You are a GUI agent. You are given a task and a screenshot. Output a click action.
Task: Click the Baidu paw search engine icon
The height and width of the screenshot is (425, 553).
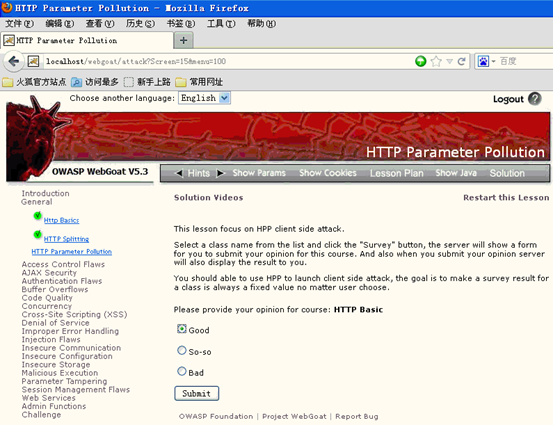pyautogui.click(x=483, y=61)
